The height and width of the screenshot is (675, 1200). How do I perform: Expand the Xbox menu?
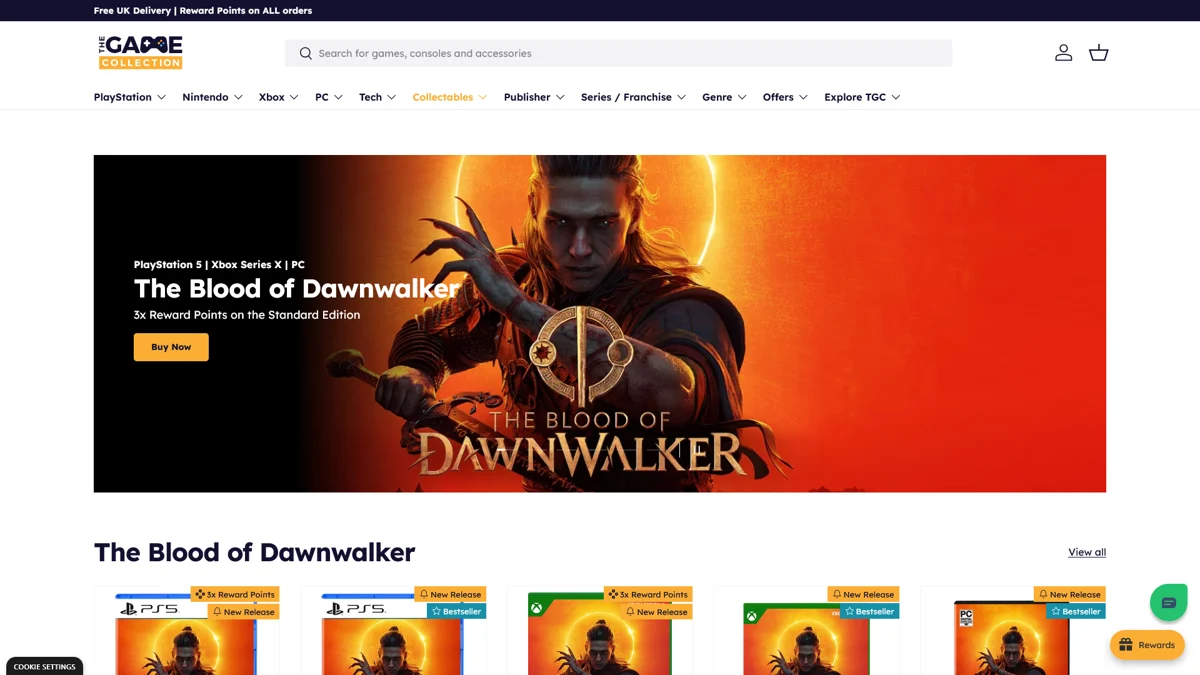[278, 97]
